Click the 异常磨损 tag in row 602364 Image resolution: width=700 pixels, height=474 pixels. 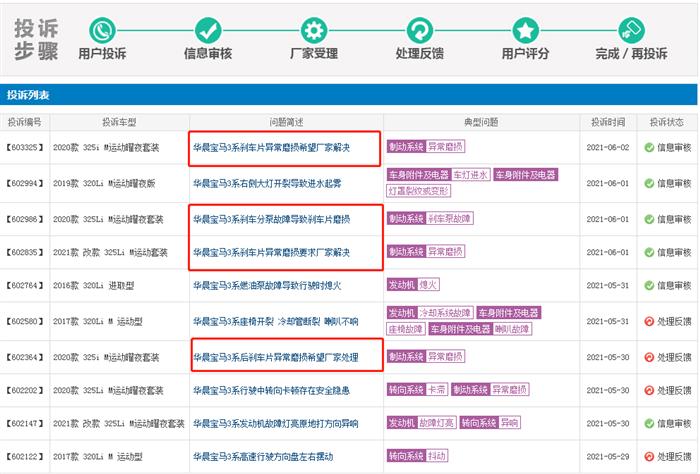(445, 356)
